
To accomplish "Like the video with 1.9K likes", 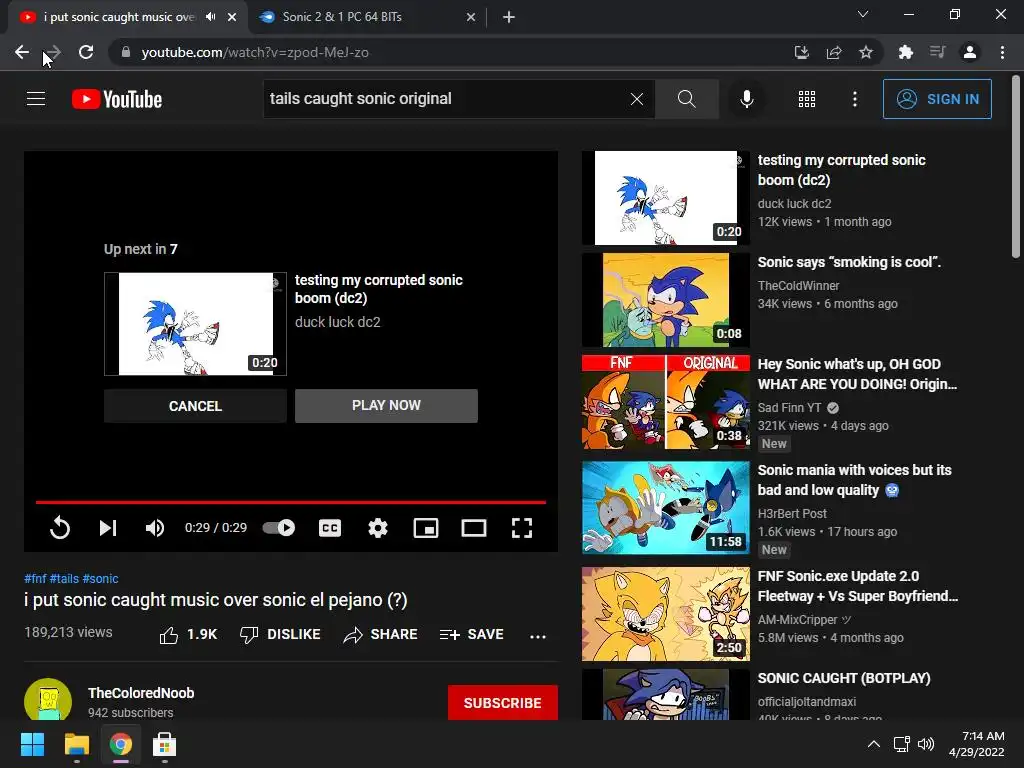I will tap(188, 634).
